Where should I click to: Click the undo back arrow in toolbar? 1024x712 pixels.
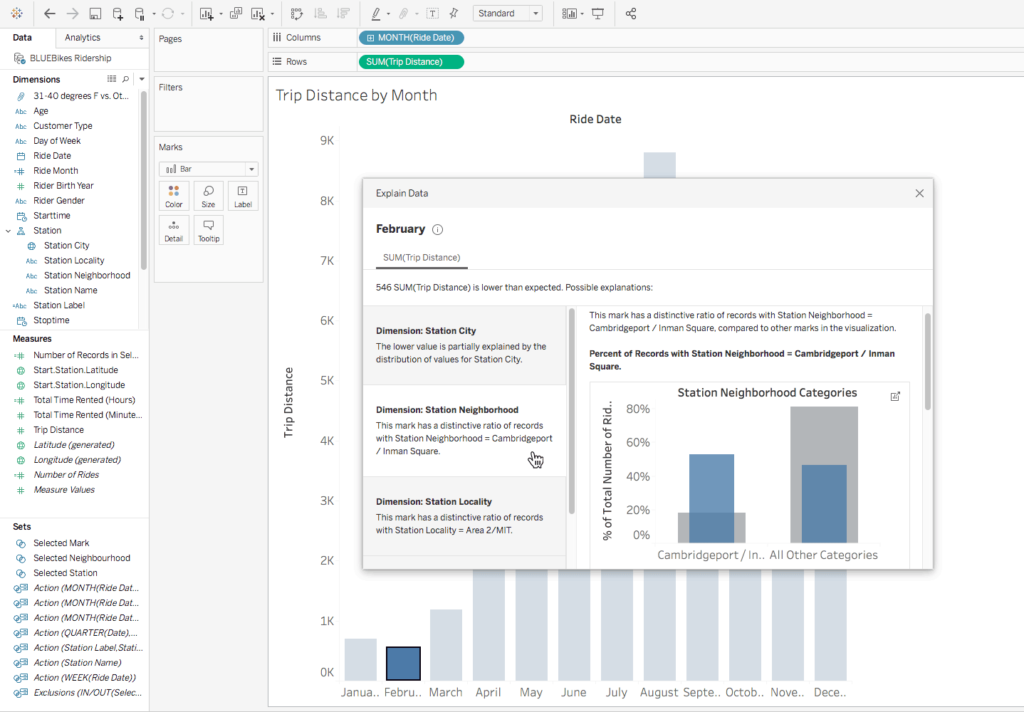(49, 14)
